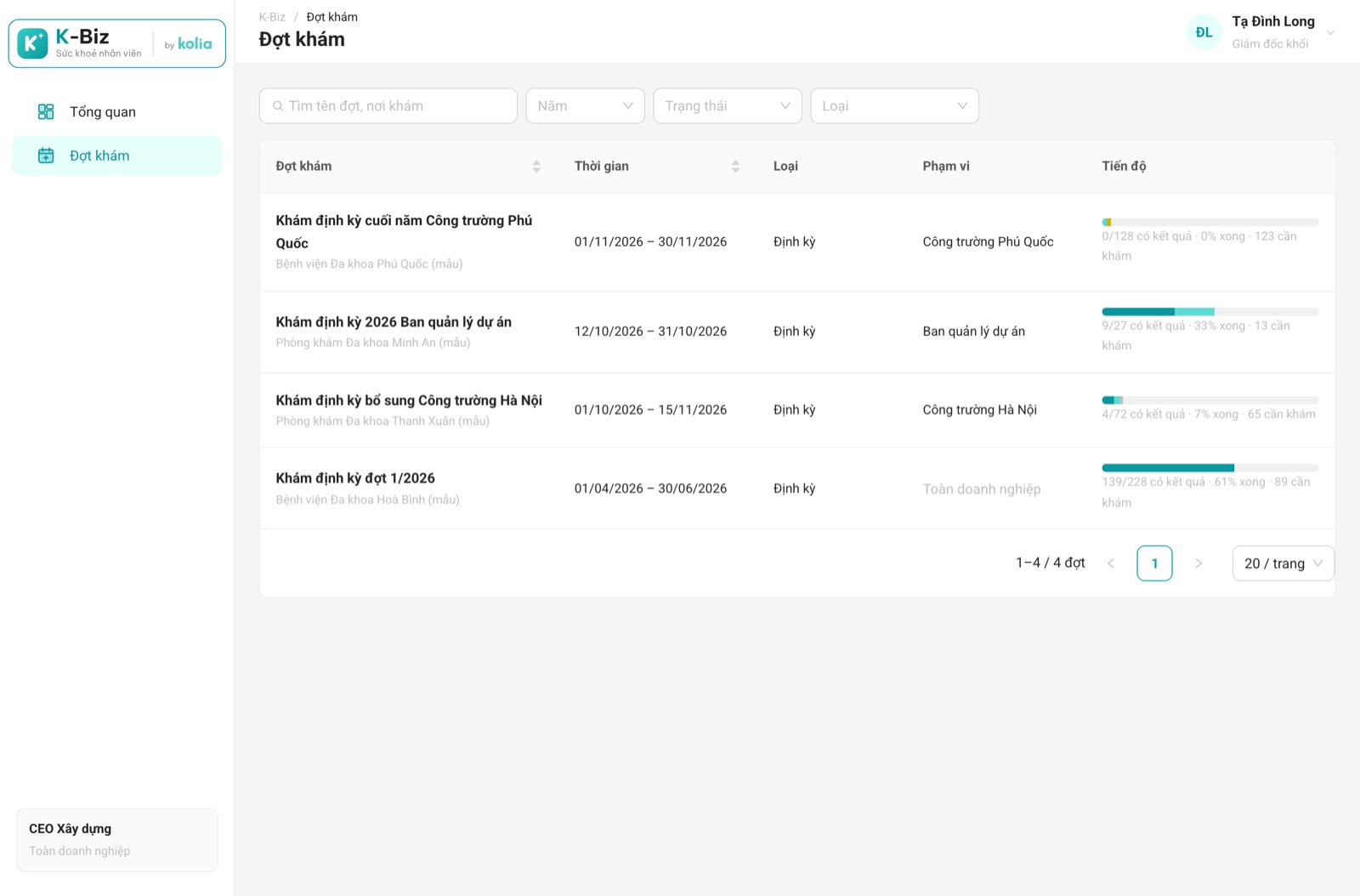Viewport: 1360px width, 896px height.
Task: Click the K-Biz logo icon
Action: 32,43
